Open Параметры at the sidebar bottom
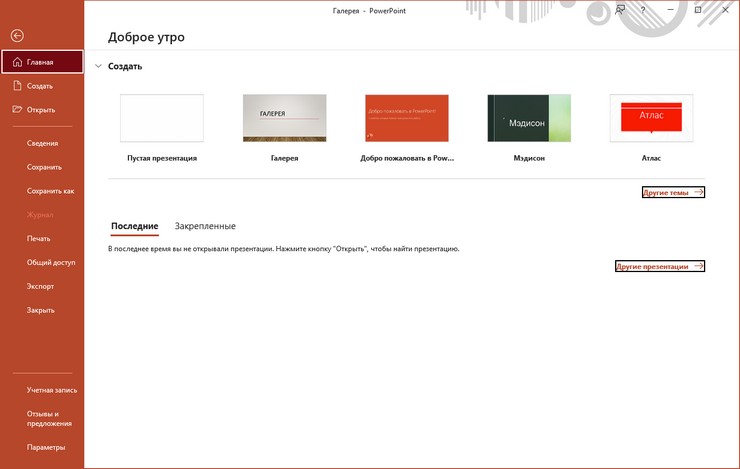The image size is (740, 469). point(46,447)
